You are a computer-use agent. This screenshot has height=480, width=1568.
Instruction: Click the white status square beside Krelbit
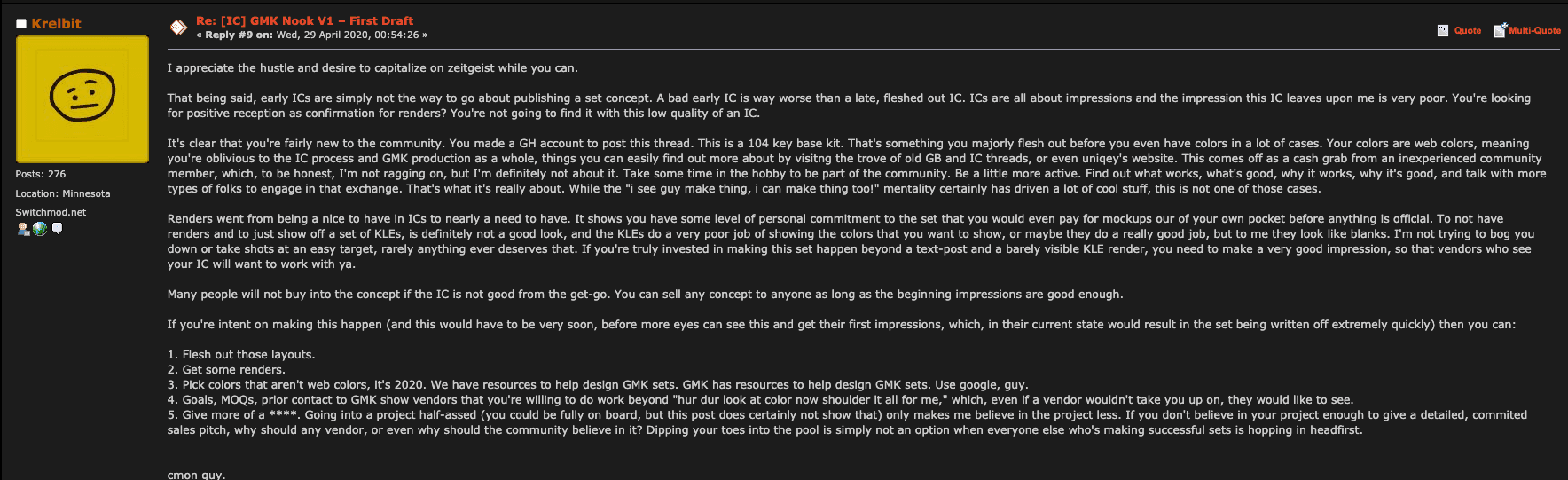21,24
